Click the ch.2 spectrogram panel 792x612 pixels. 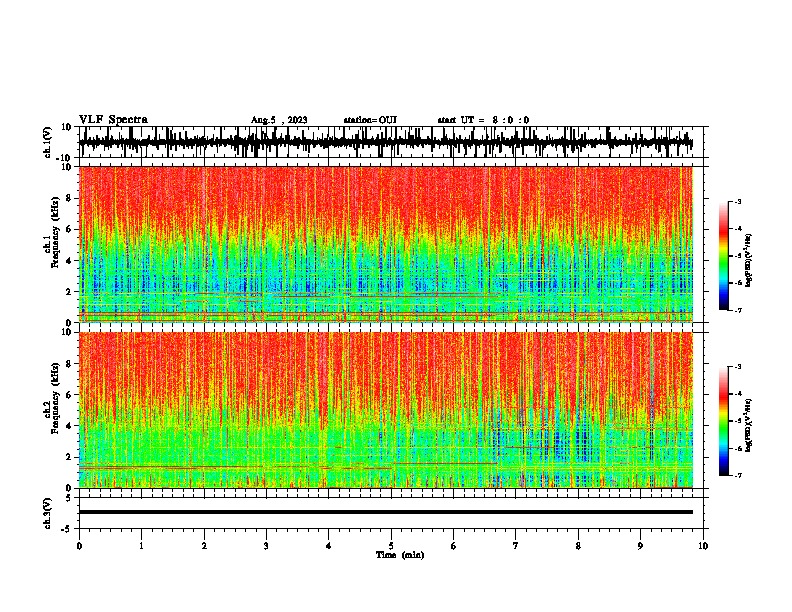(x=386, y=410)
